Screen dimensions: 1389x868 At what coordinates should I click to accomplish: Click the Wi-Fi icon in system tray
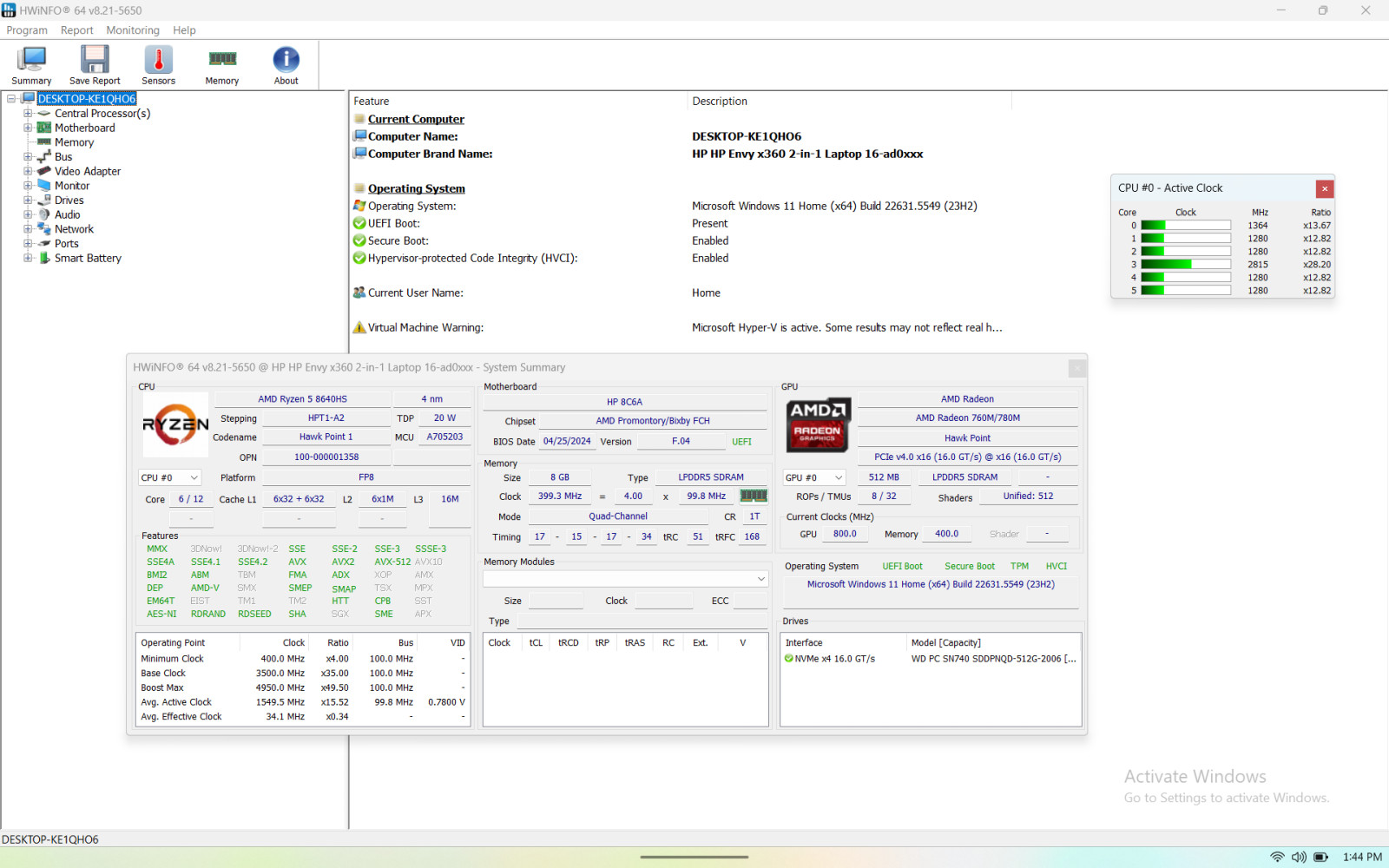[x=1277, y=857]
